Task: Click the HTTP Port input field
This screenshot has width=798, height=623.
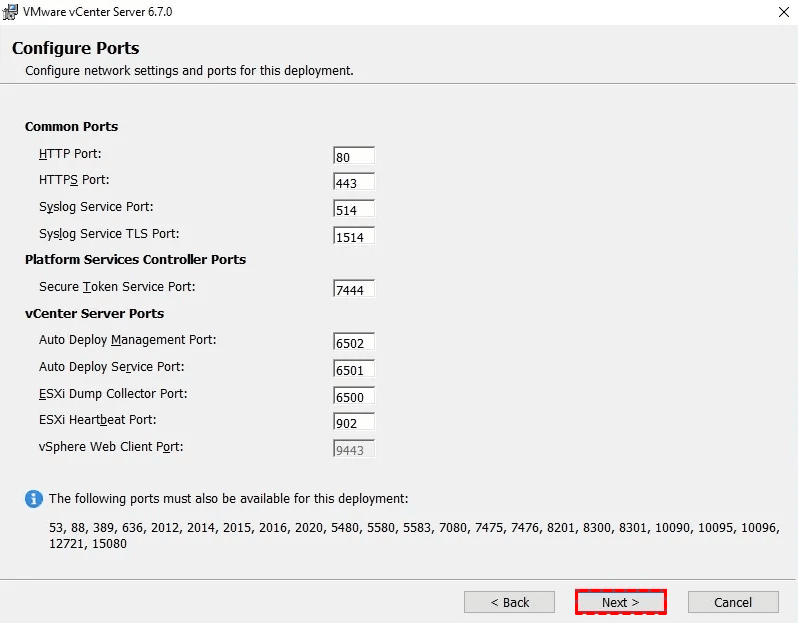Action: coord(354,156)
